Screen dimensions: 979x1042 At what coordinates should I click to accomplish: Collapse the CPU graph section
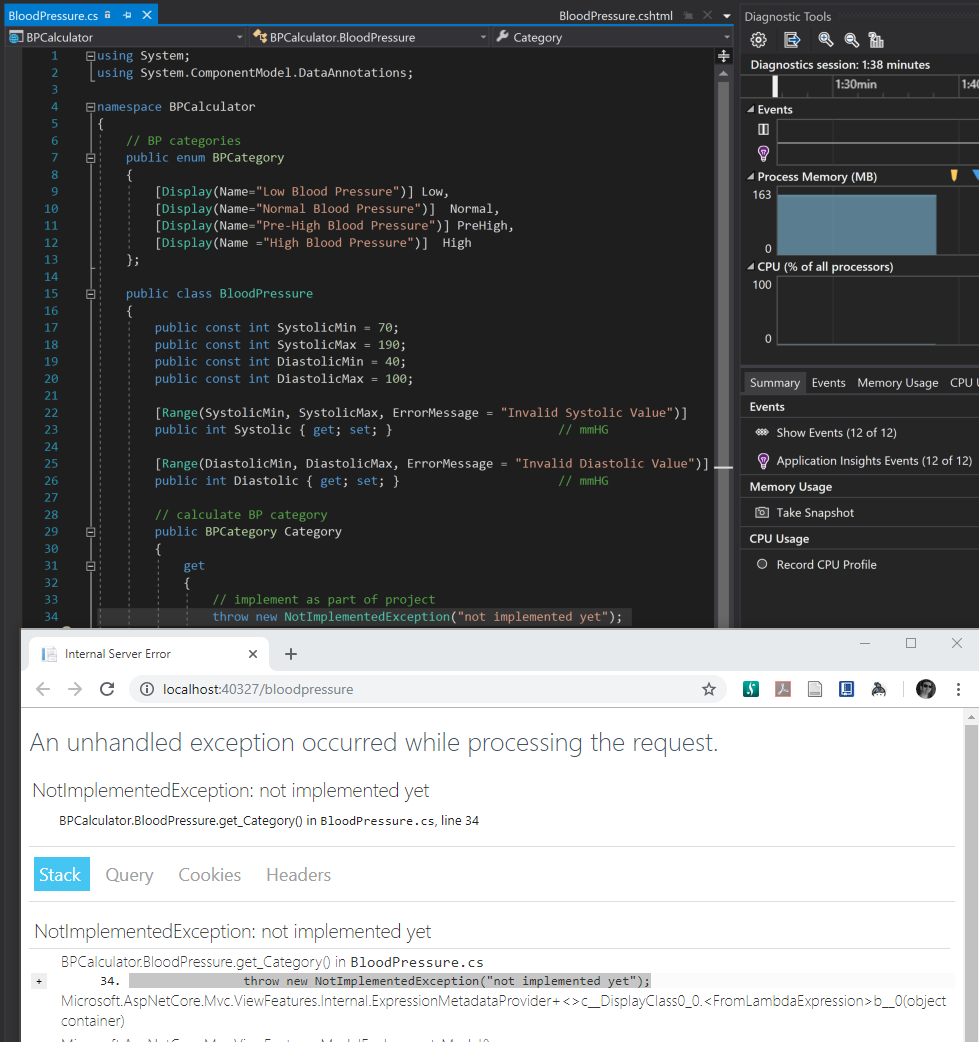click(x=750, y=266)
